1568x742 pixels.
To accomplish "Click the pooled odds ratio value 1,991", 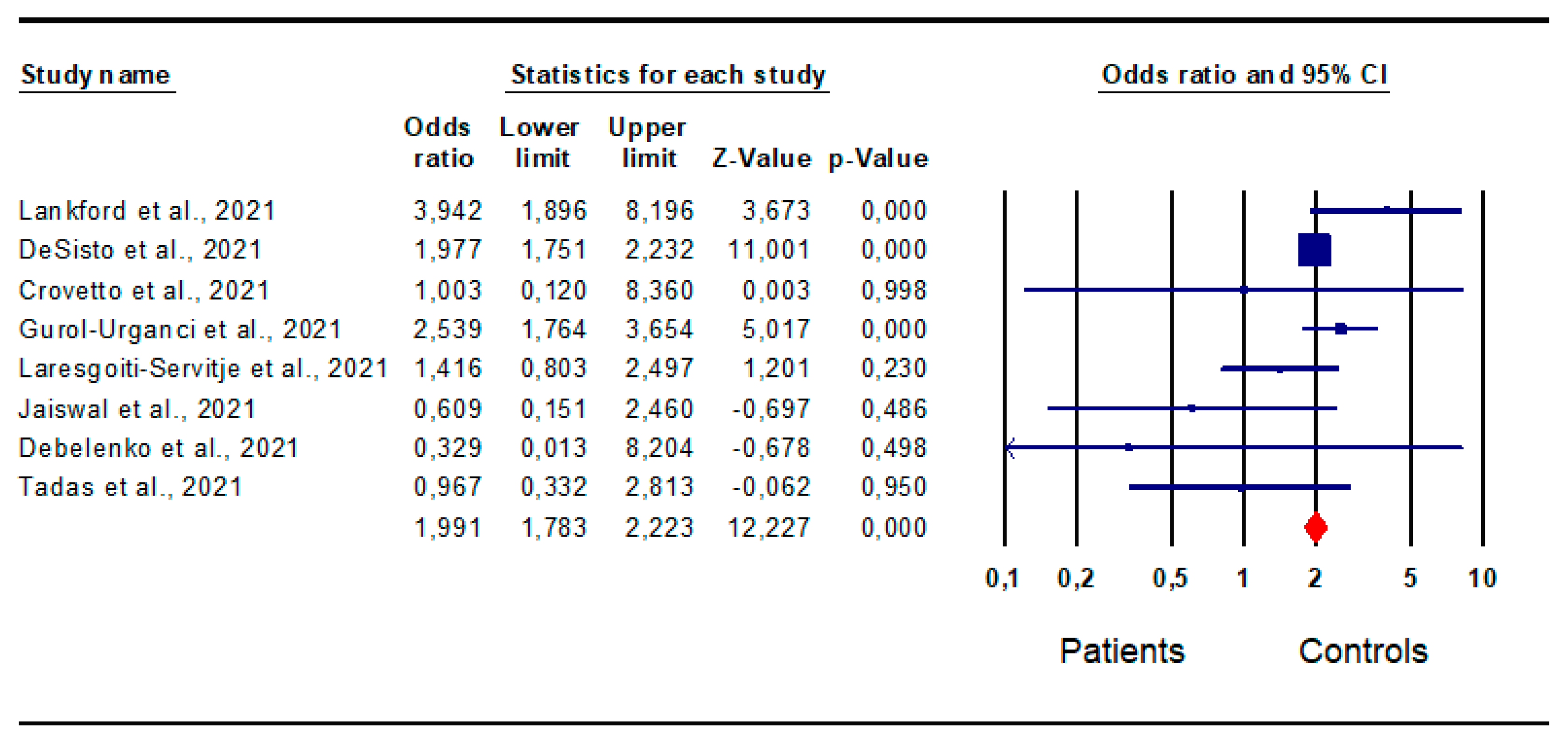I will (x=448, y=527).
